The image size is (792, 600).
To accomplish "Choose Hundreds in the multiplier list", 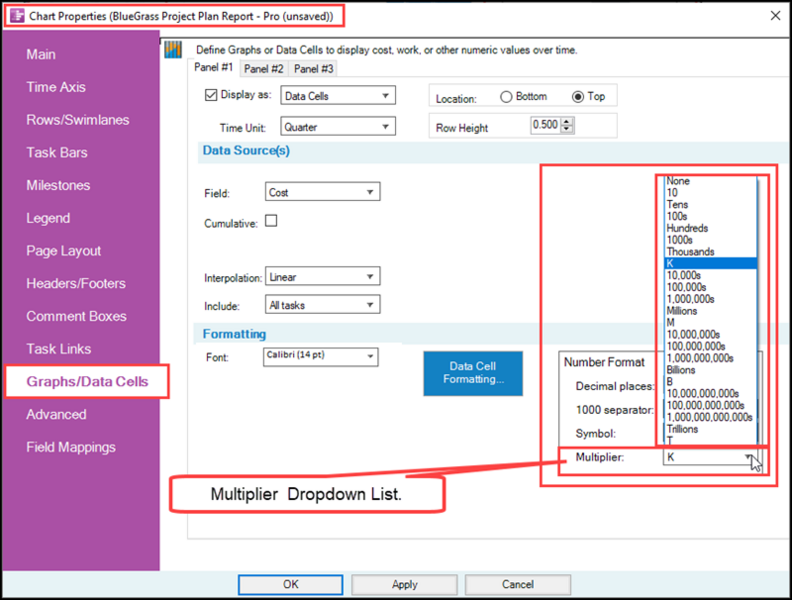I will 710,228.
